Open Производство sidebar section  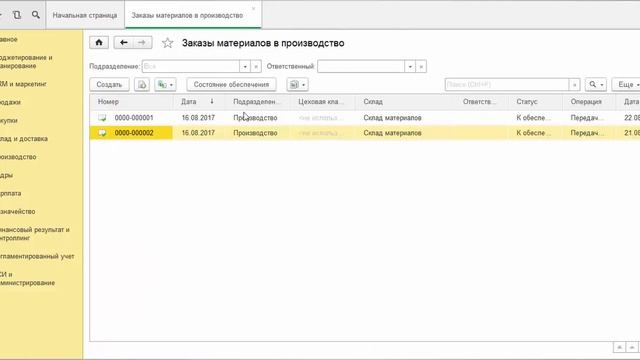18,157
